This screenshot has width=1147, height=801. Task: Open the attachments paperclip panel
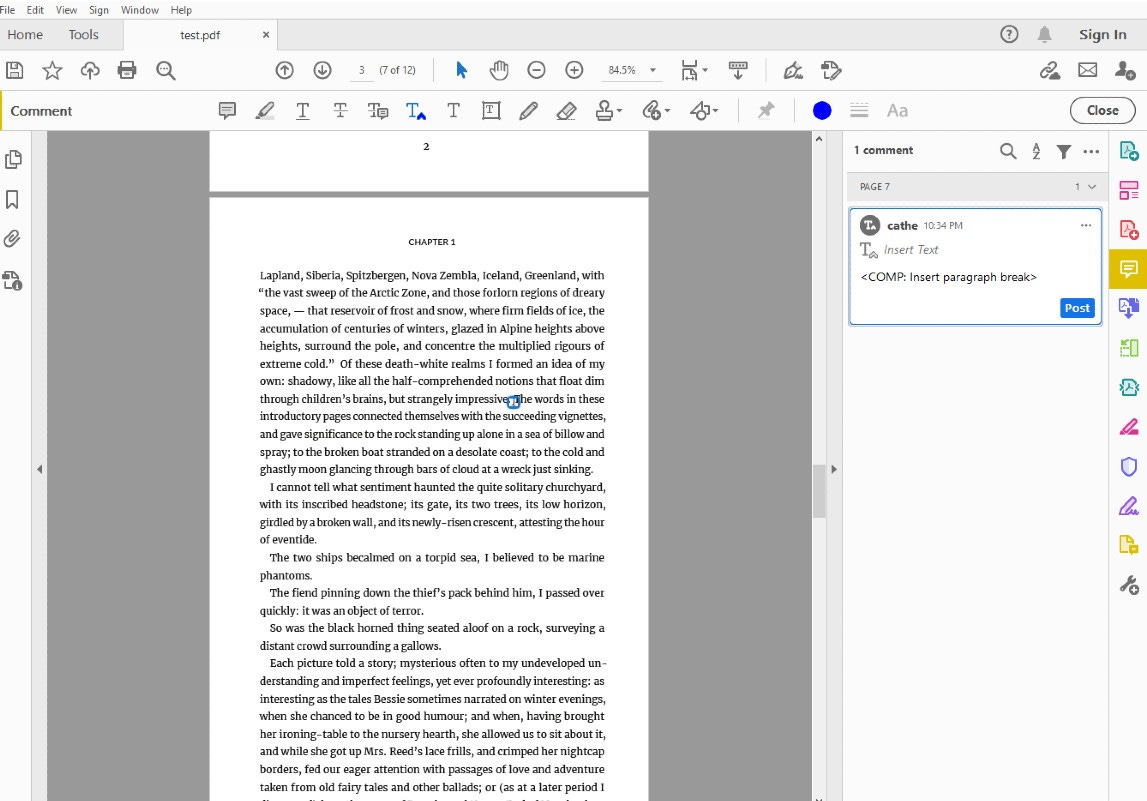(x=12, y=238)
